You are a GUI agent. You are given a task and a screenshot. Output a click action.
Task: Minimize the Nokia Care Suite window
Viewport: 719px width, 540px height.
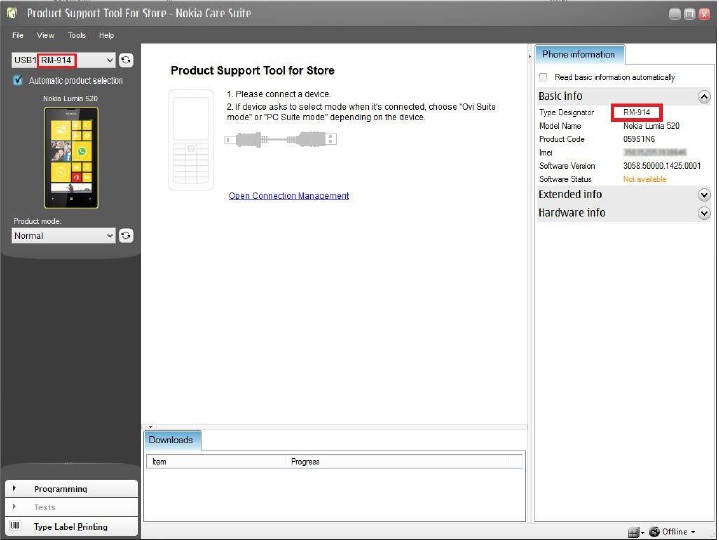tap(675, 14)
